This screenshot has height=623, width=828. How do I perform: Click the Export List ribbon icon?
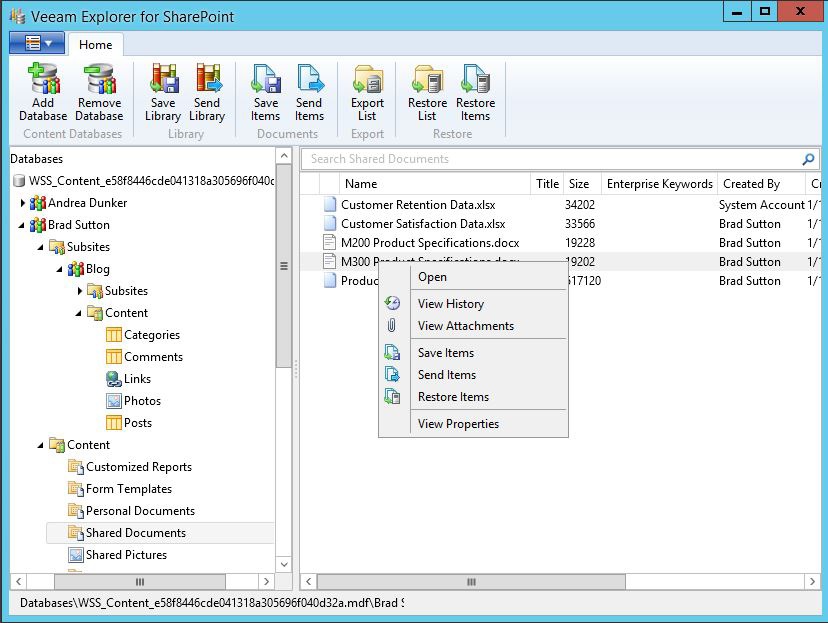(368, 79)
